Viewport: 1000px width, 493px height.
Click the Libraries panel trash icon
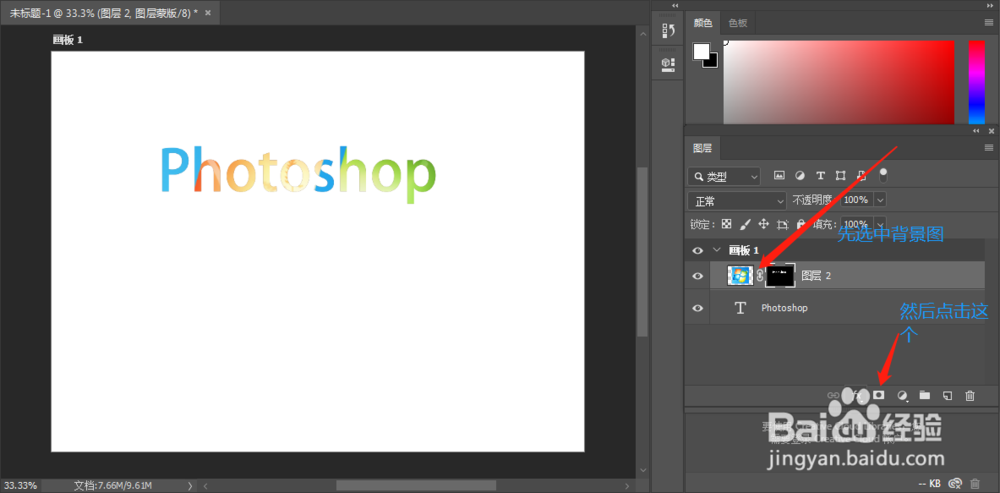coord(974,483)
